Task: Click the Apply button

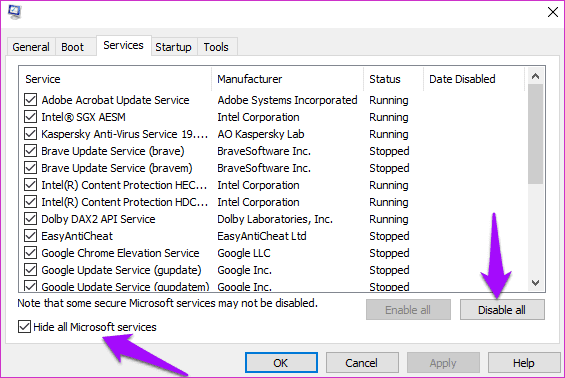Action: coord(443,363)
